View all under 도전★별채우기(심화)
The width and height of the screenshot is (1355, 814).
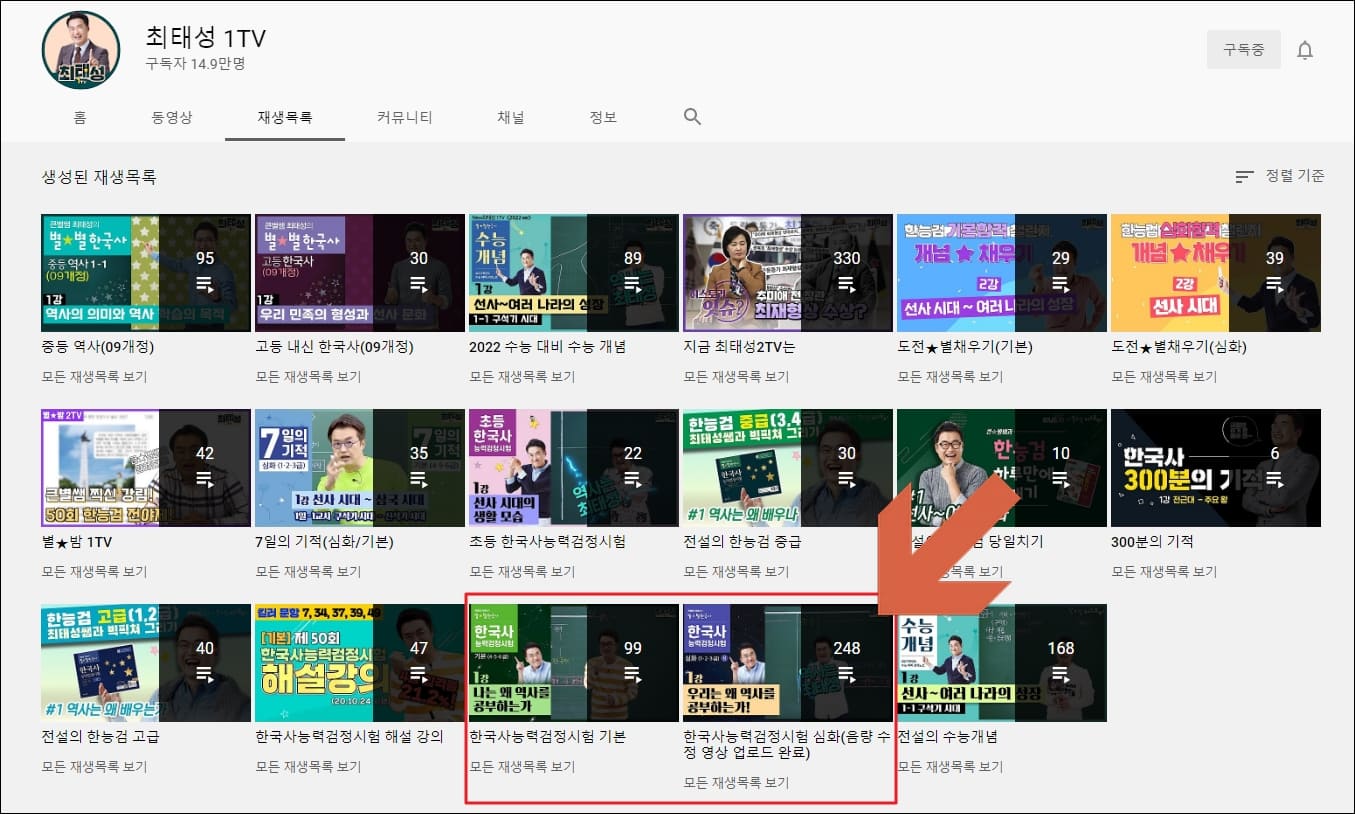(x=1164, y=377)
